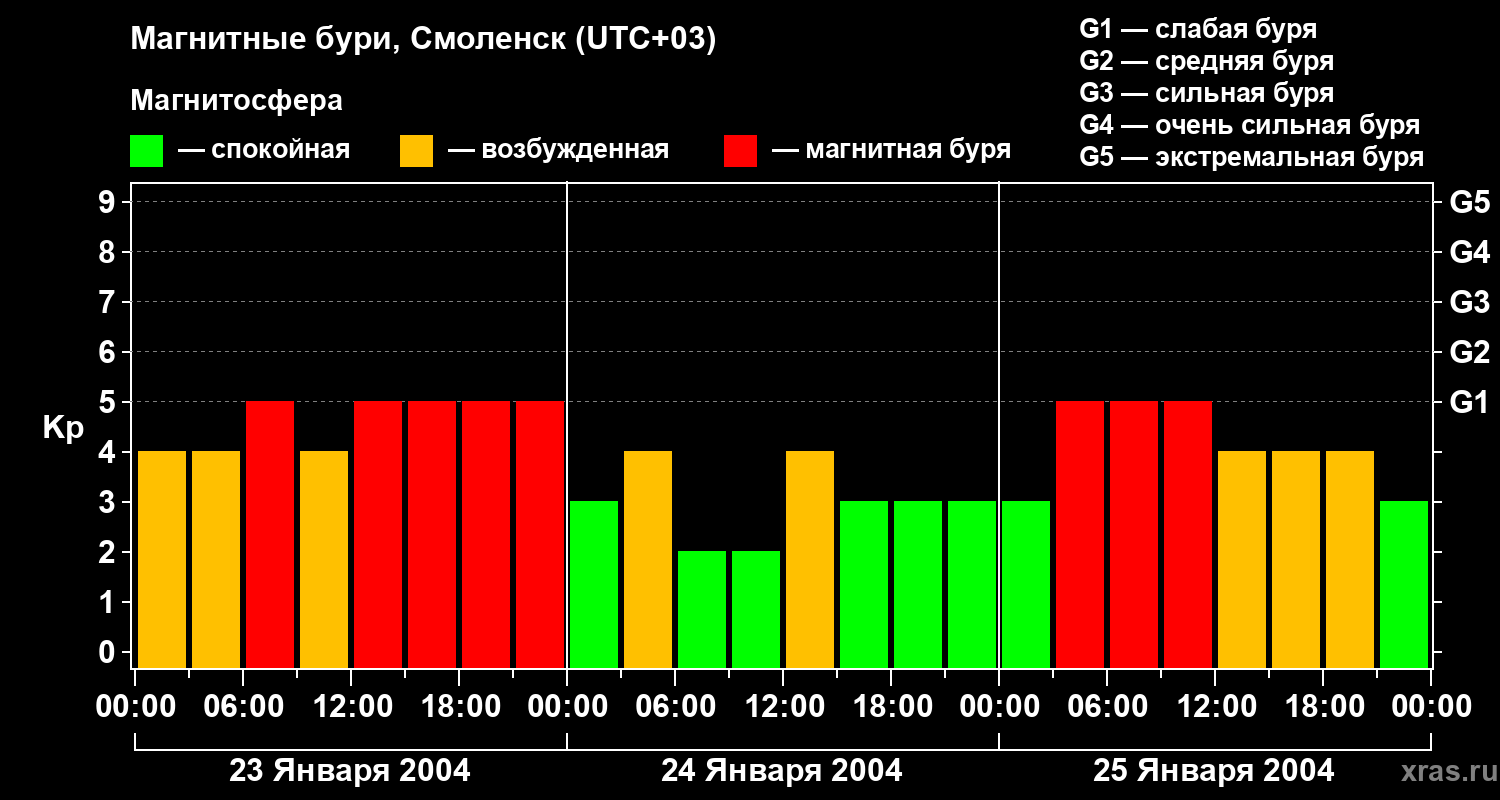Click the red 'магнитная буря' legend swatch
Image resolution: width=1500 pixels, height=800 pixels.
740,151
